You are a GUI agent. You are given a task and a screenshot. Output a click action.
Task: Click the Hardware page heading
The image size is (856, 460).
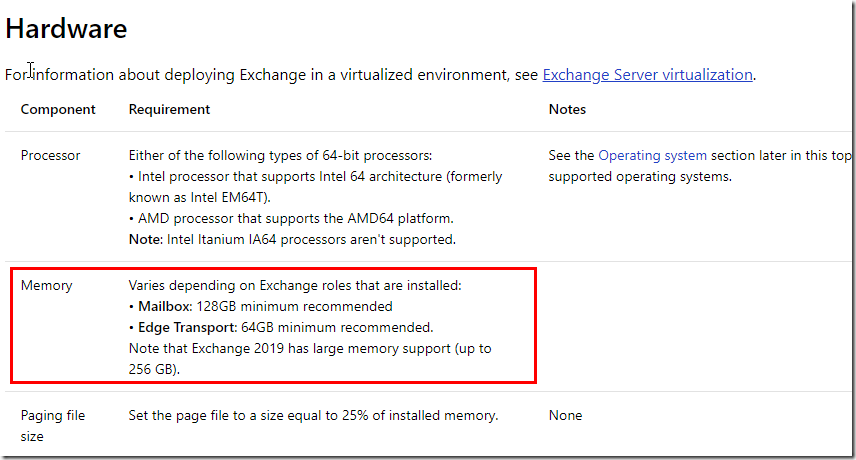(x=66, y=28)
